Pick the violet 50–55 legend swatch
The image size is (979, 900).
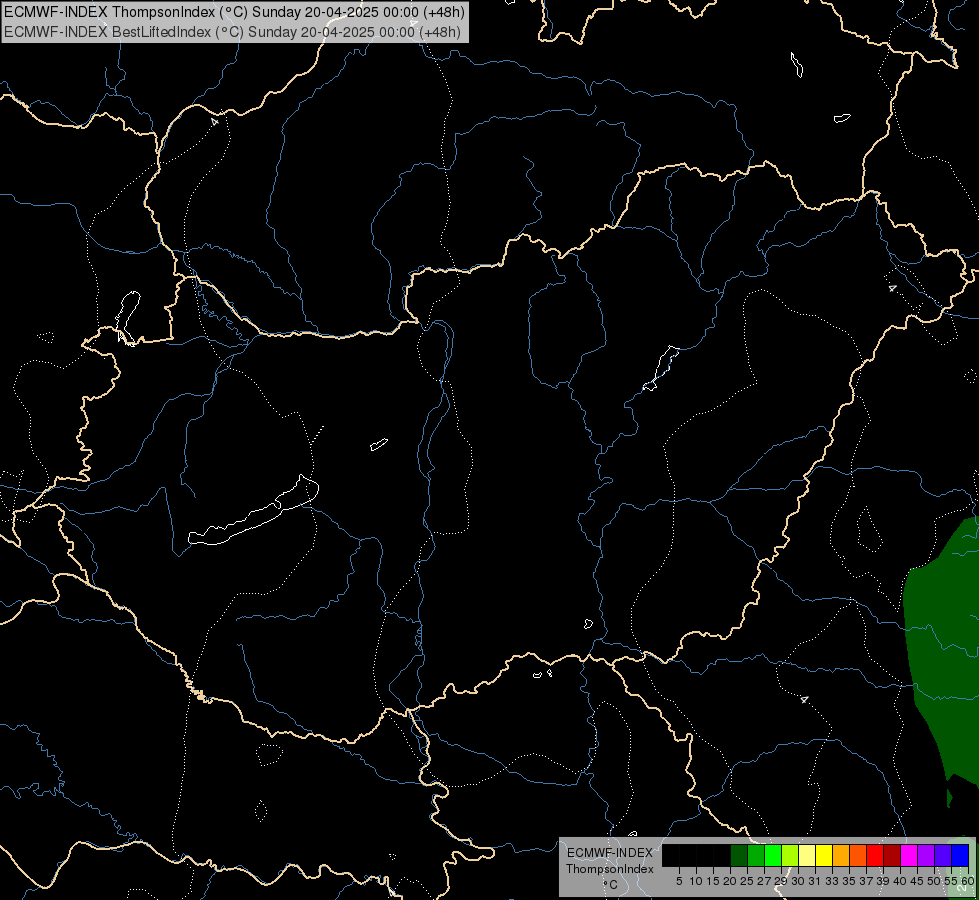coord(943,855)
